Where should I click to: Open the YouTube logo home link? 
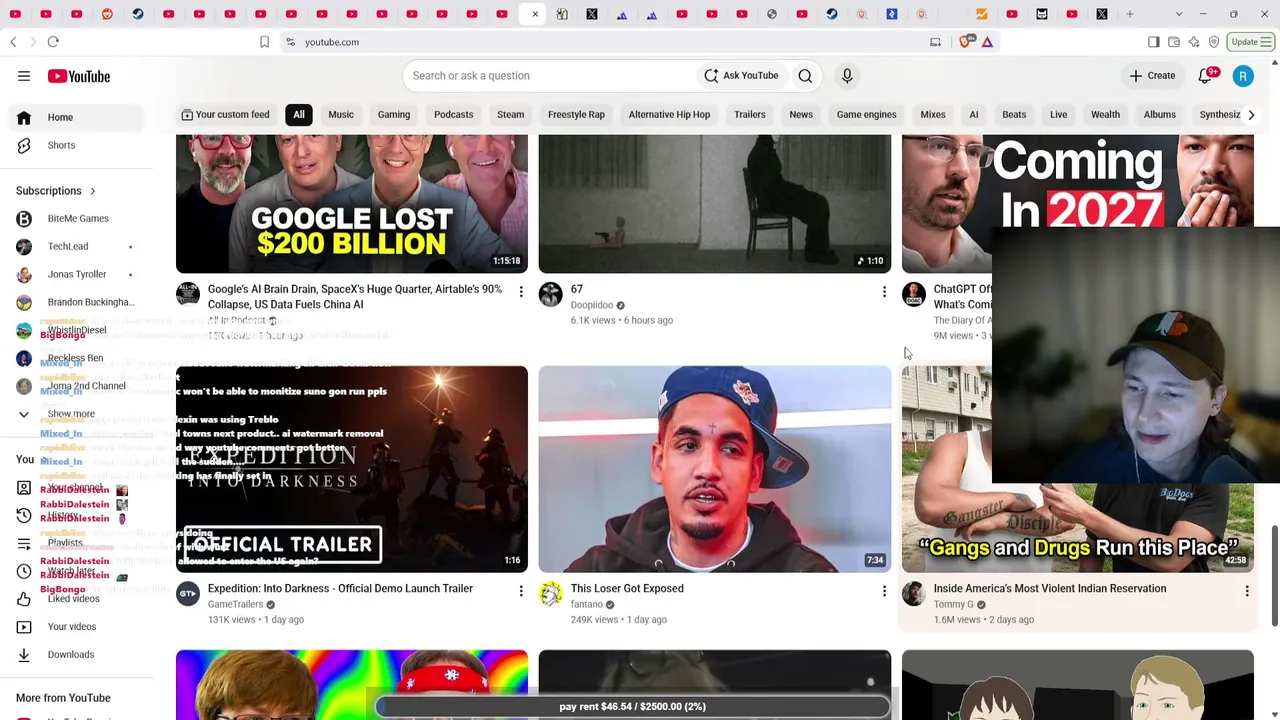point(78,76)
